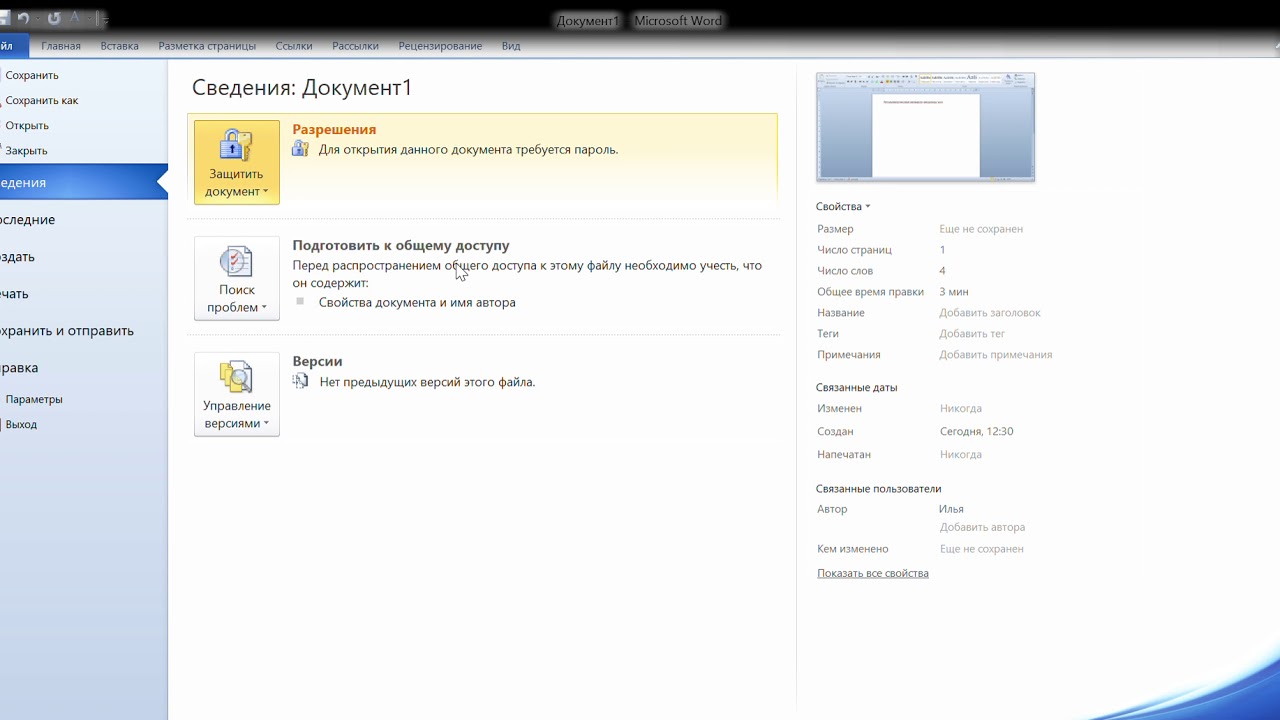Click the Разрешения heading
The image size is (1280, 720).
click(x=334, y=129)
